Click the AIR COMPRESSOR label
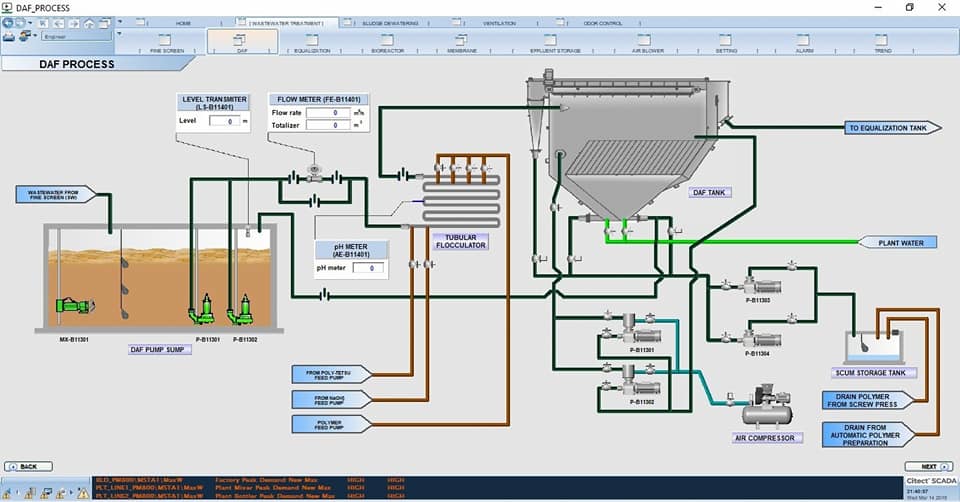 [x=765, y=438]
